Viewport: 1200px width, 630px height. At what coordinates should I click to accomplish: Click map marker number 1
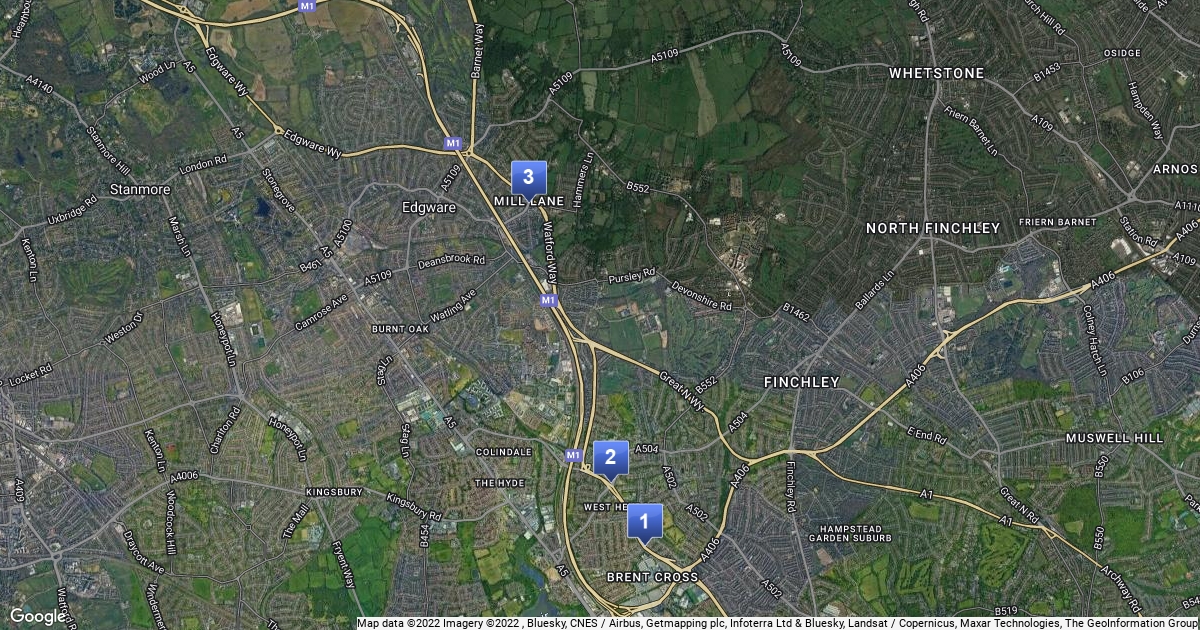click(x=645, y=522)
